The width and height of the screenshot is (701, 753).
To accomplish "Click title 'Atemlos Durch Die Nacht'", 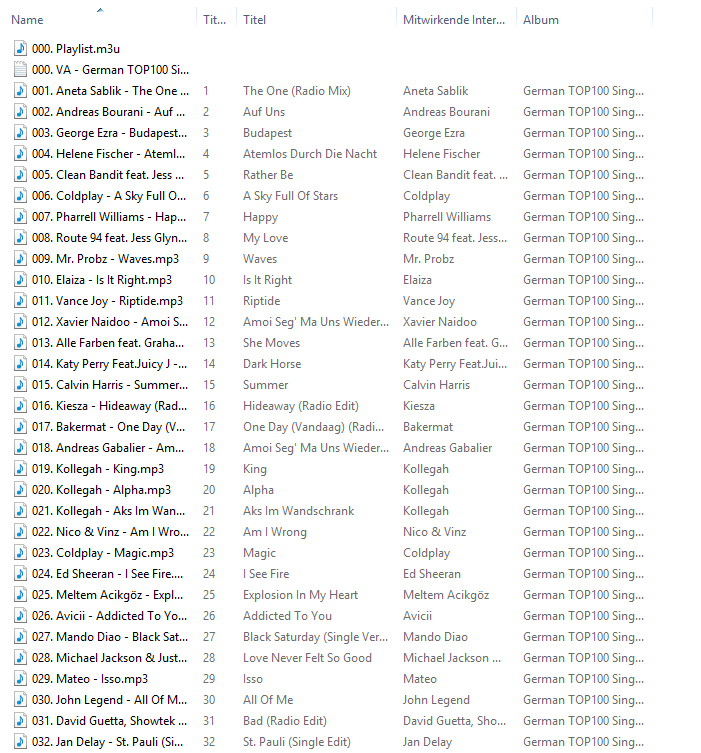I will 310,154.
